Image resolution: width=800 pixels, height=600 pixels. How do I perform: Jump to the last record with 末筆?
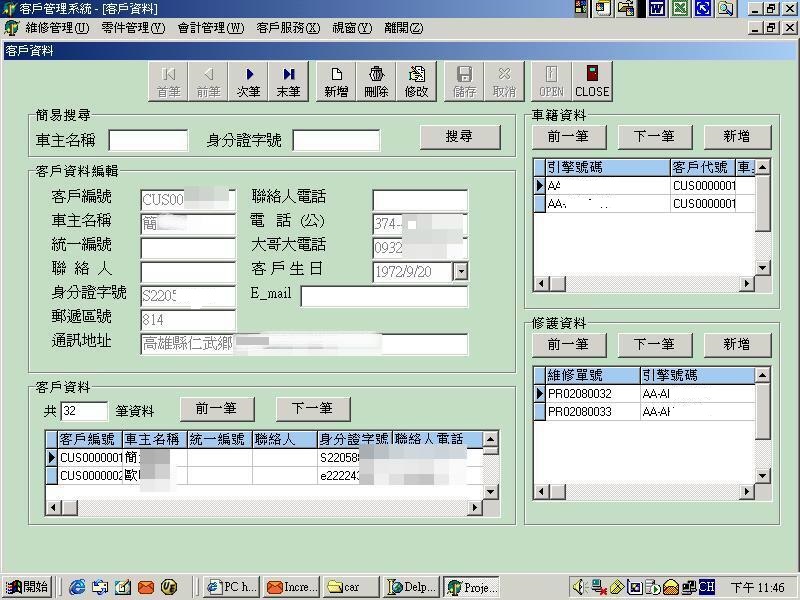click(288, 82)
